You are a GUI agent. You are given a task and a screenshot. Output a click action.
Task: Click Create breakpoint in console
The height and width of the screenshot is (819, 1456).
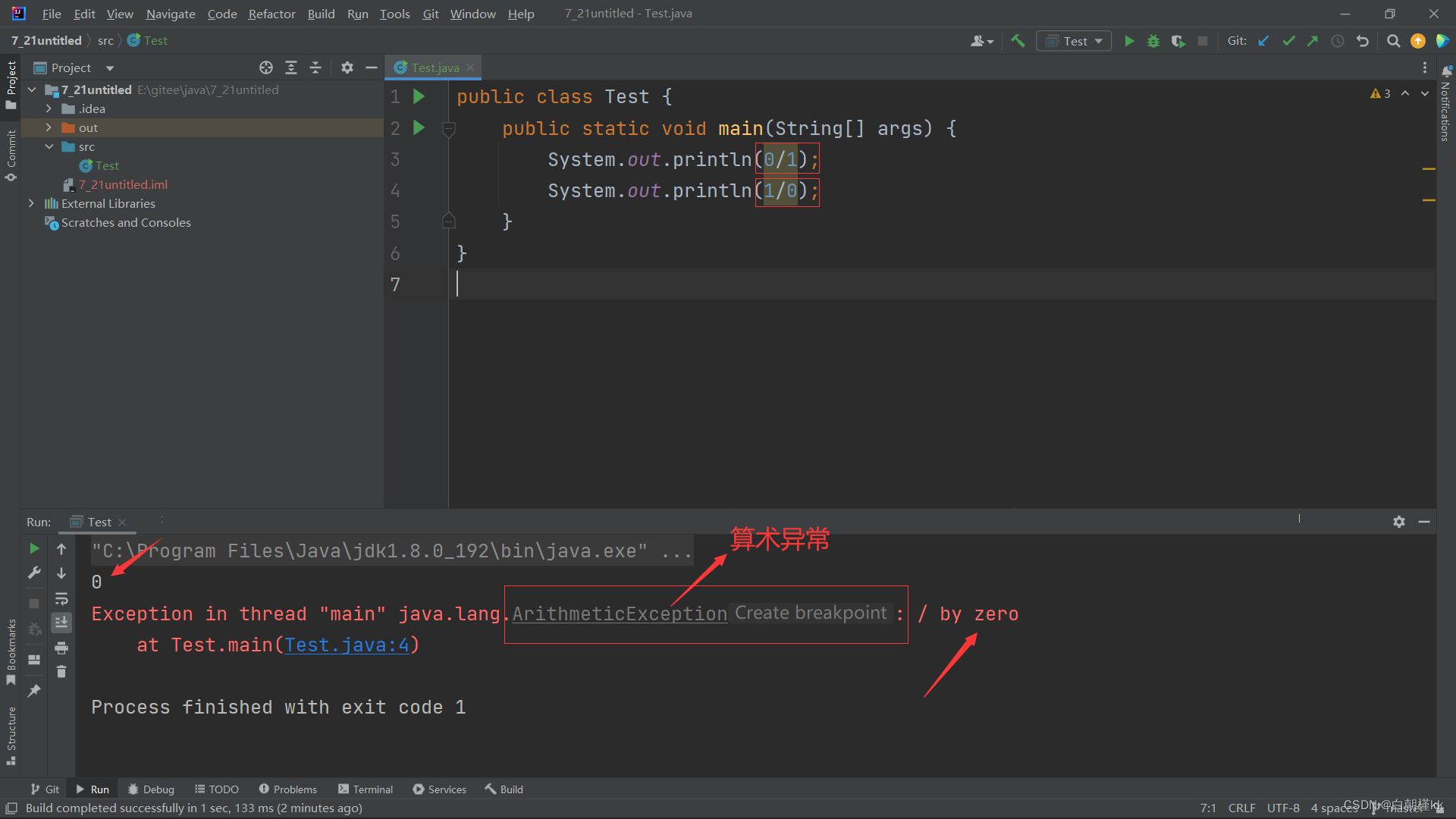coord(811,613)
